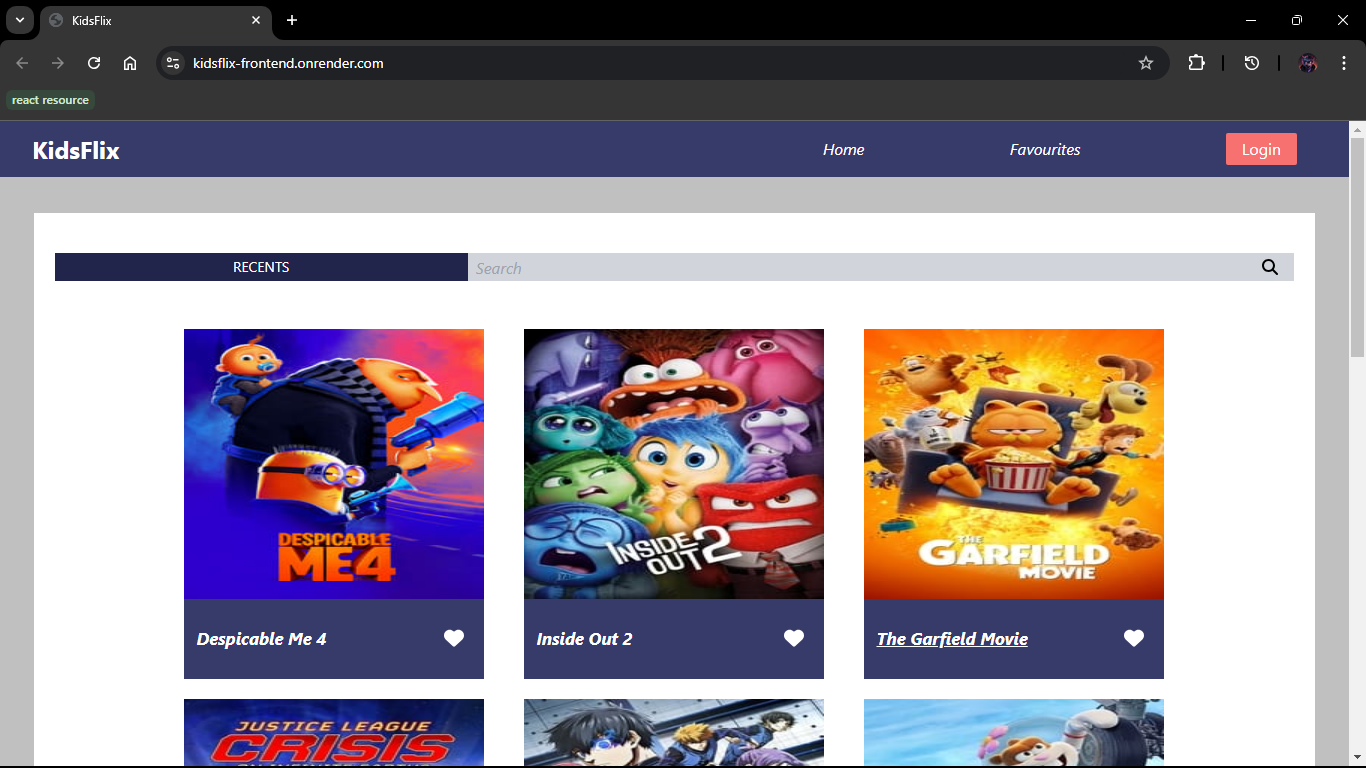Click the Login button
The height and width of the screenshot is (768, 1366).
point(1261,149)
